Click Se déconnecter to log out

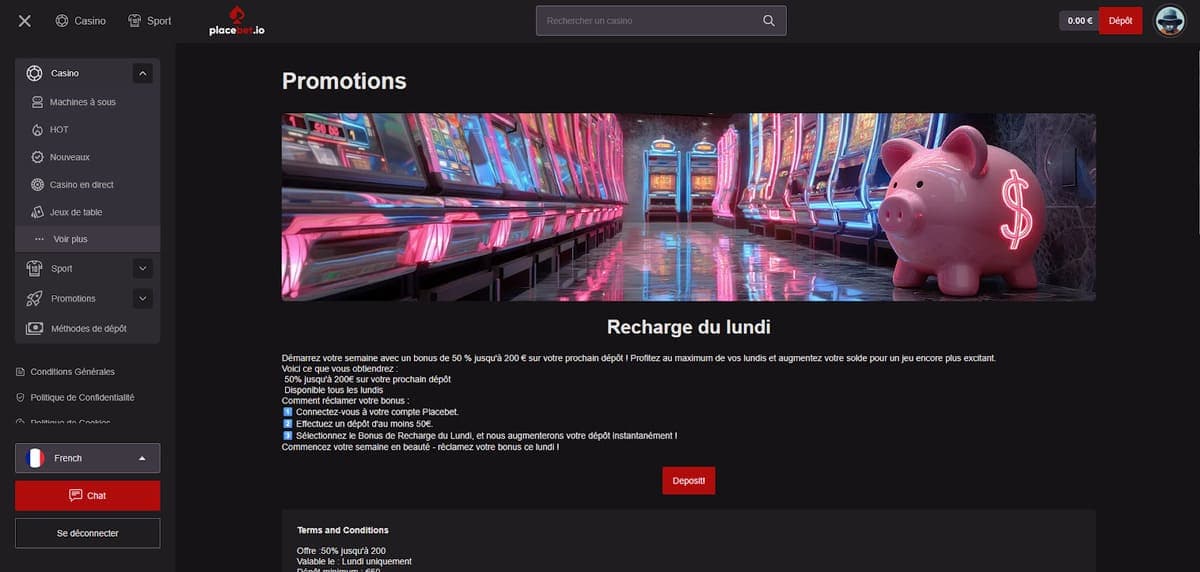87,533
